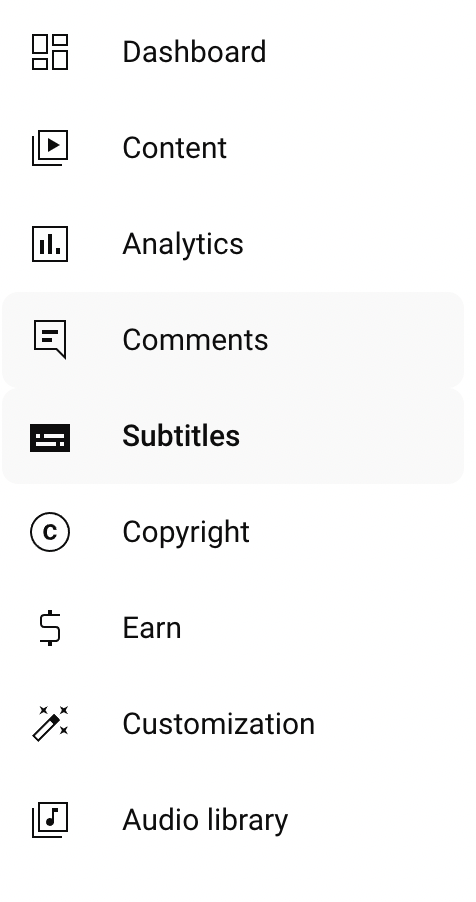Click the Analytics bar chart icon

50,244
